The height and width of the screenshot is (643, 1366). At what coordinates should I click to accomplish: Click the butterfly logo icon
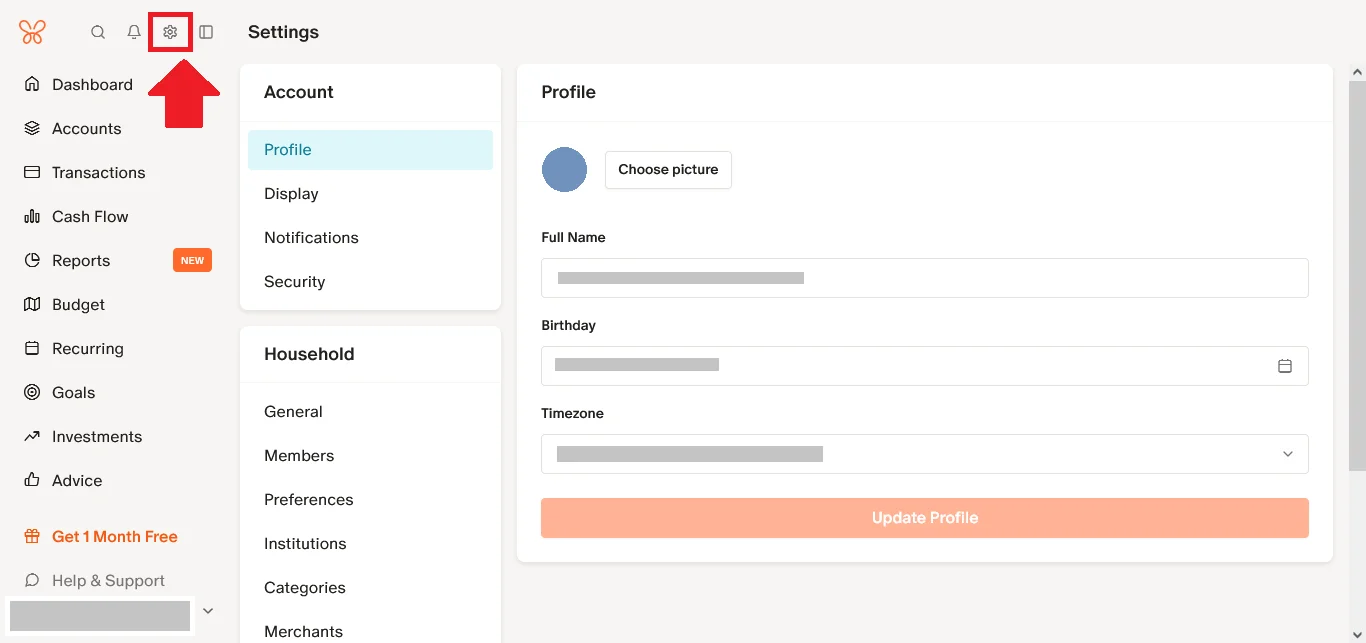click(x=32, y=32)
